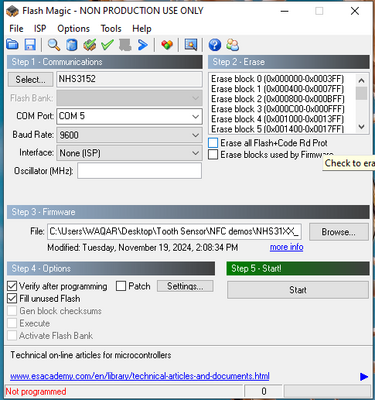Click the Modified date text
Viewport: 375px width, 400px height.
click(143, 248)
